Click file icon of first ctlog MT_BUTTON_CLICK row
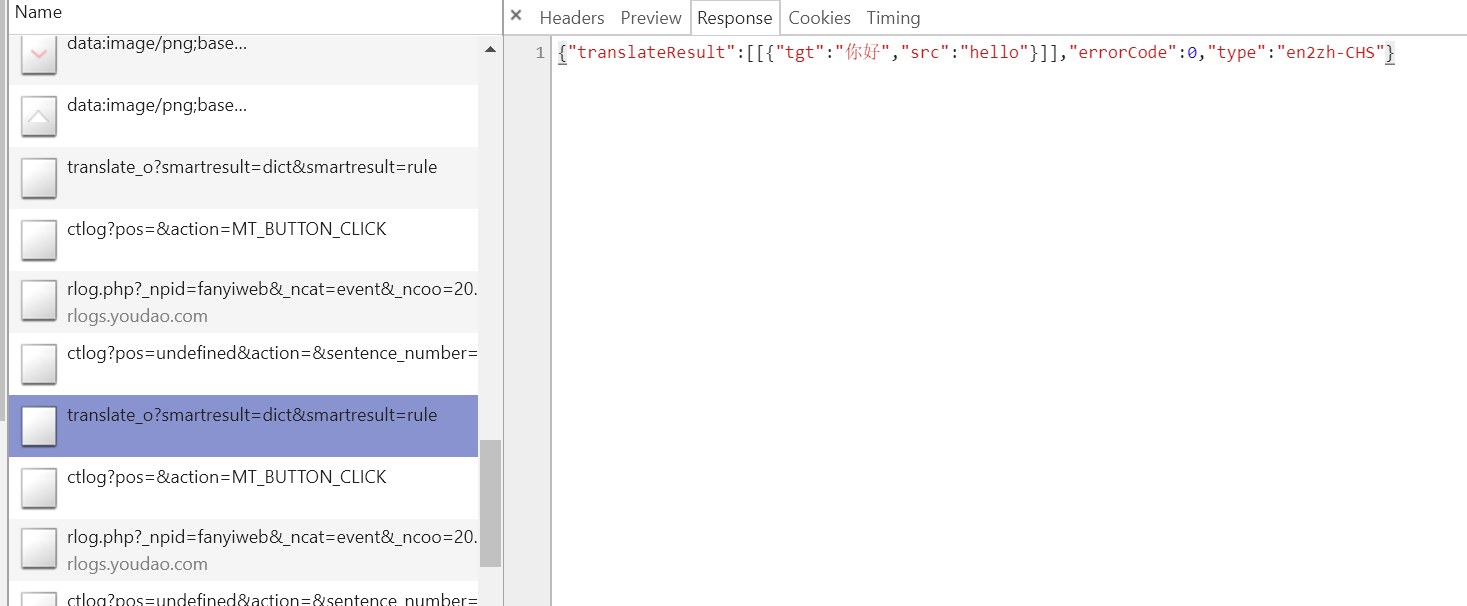 [x=39, y=240]
